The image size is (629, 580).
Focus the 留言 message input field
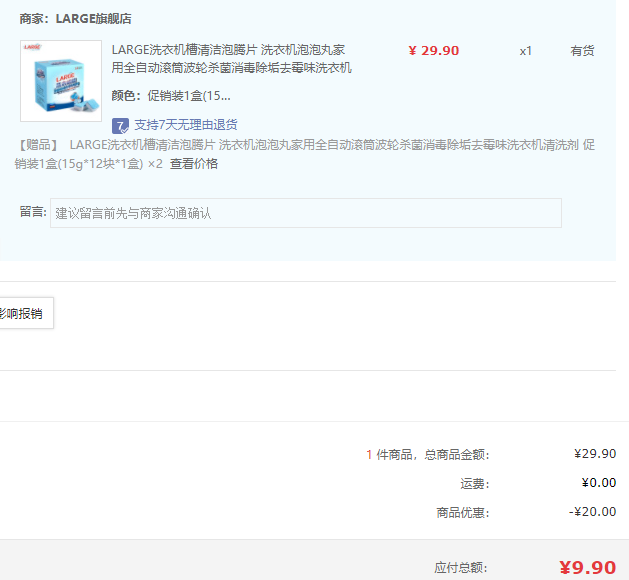pos(306,213)
